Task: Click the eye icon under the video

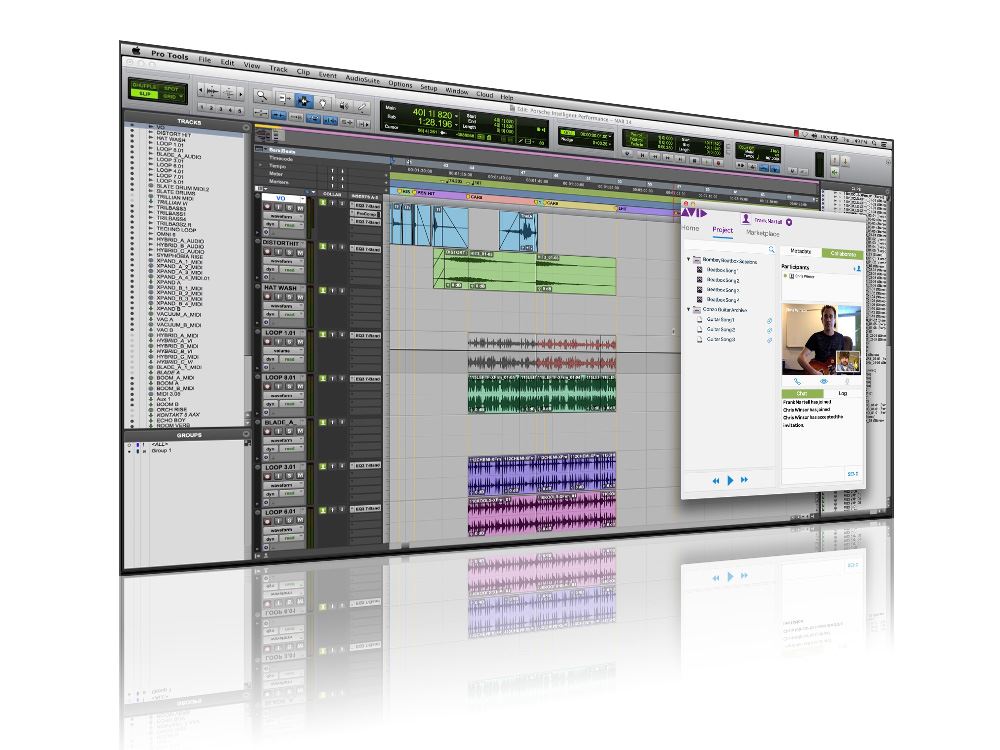Action: click(823, 381)
